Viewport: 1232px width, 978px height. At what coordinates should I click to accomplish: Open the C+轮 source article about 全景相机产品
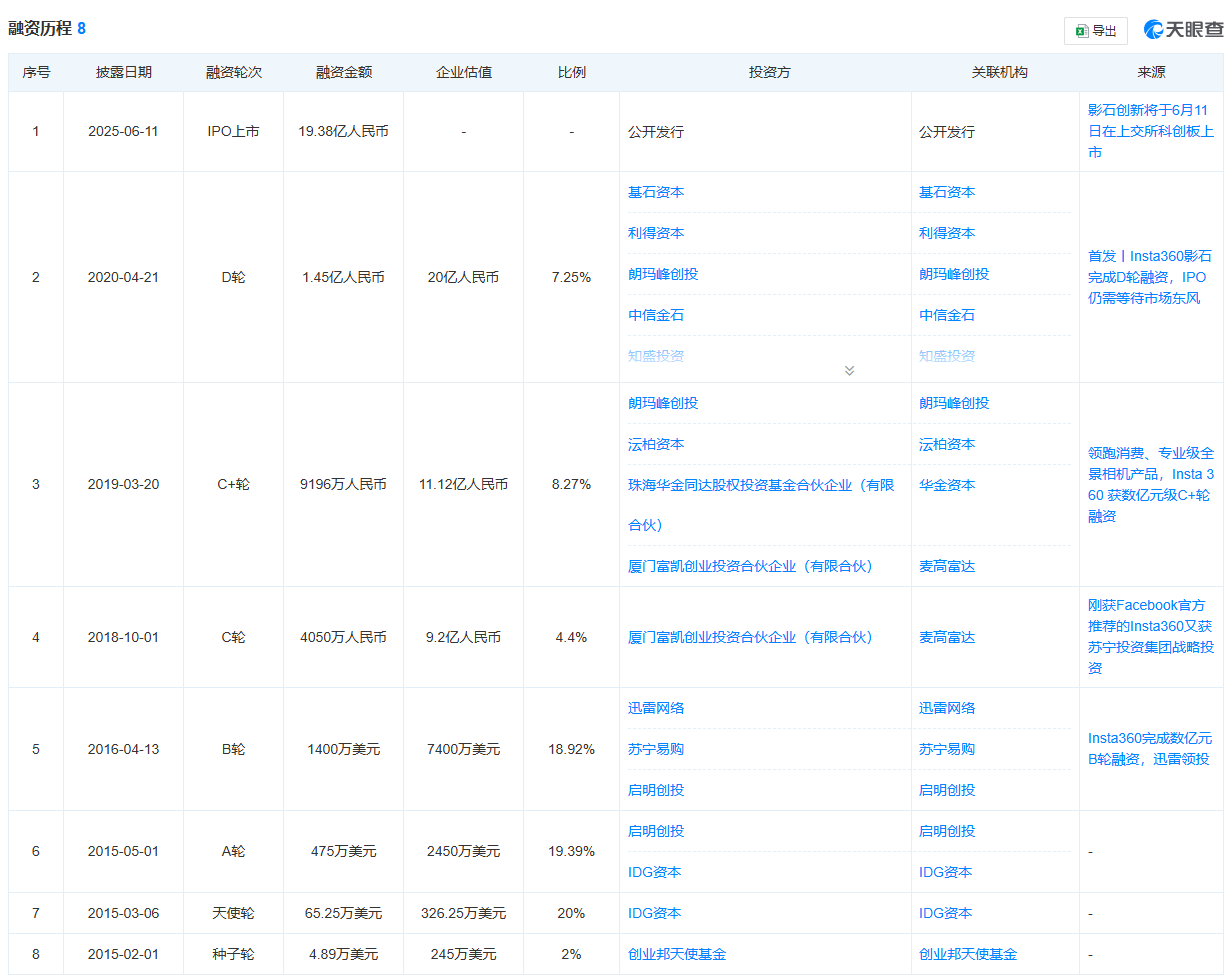[x=1151, y=484]
